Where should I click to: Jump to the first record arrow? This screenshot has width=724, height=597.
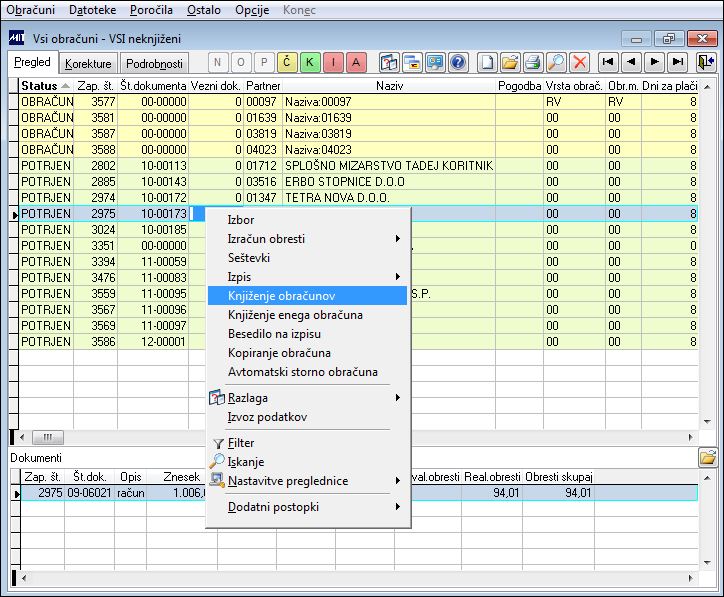pos(608,62)
